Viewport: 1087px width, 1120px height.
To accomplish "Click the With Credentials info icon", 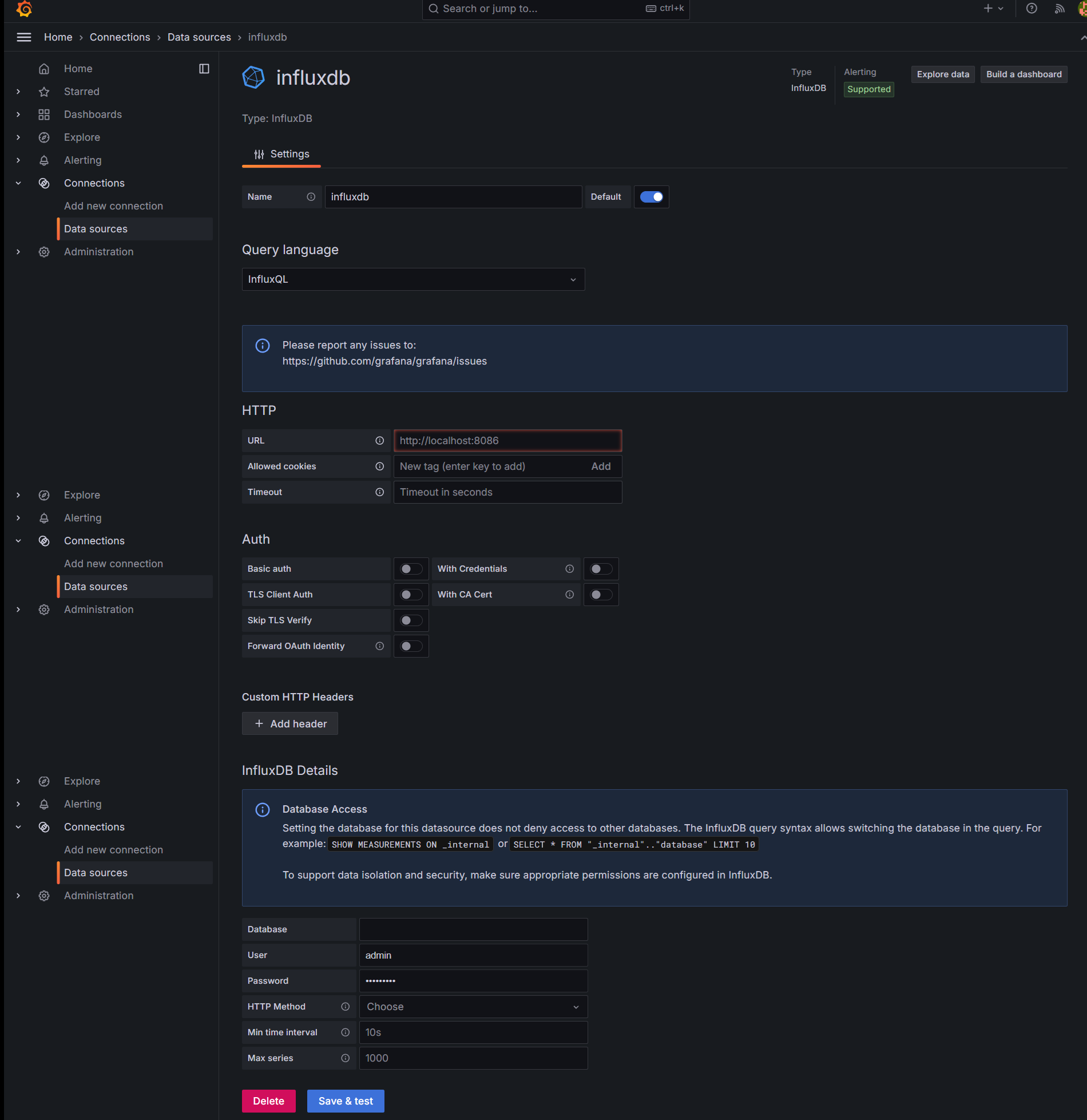I will coord(570,569).
